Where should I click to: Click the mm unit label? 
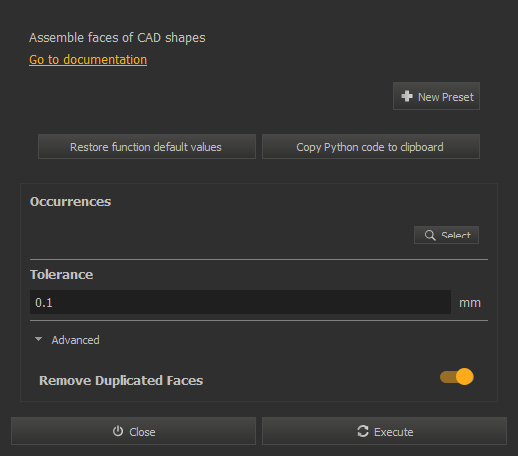click(x=470, y=303)
